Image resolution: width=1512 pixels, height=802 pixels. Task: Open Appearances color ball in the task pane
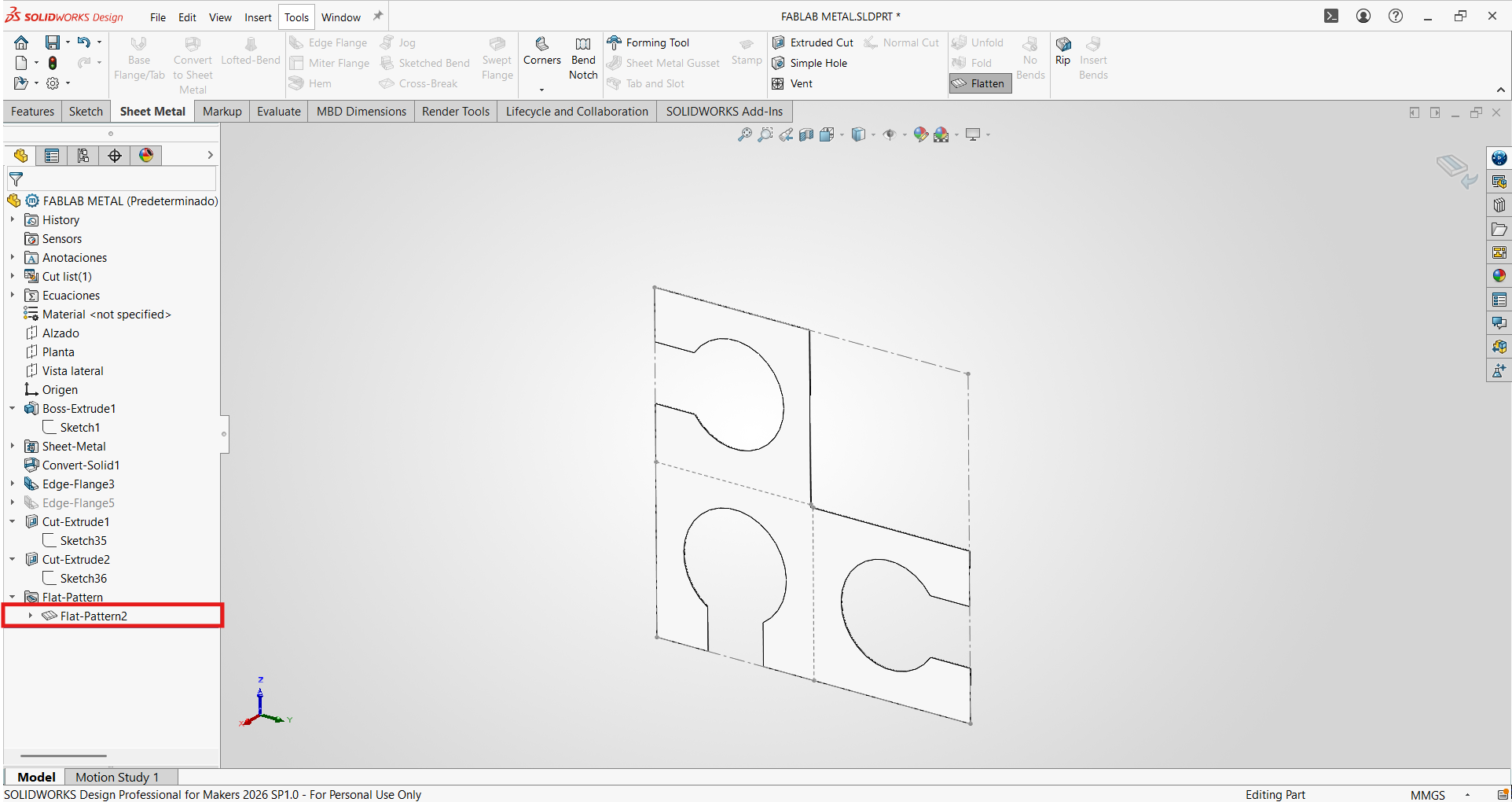click(x=1499, y=276)
